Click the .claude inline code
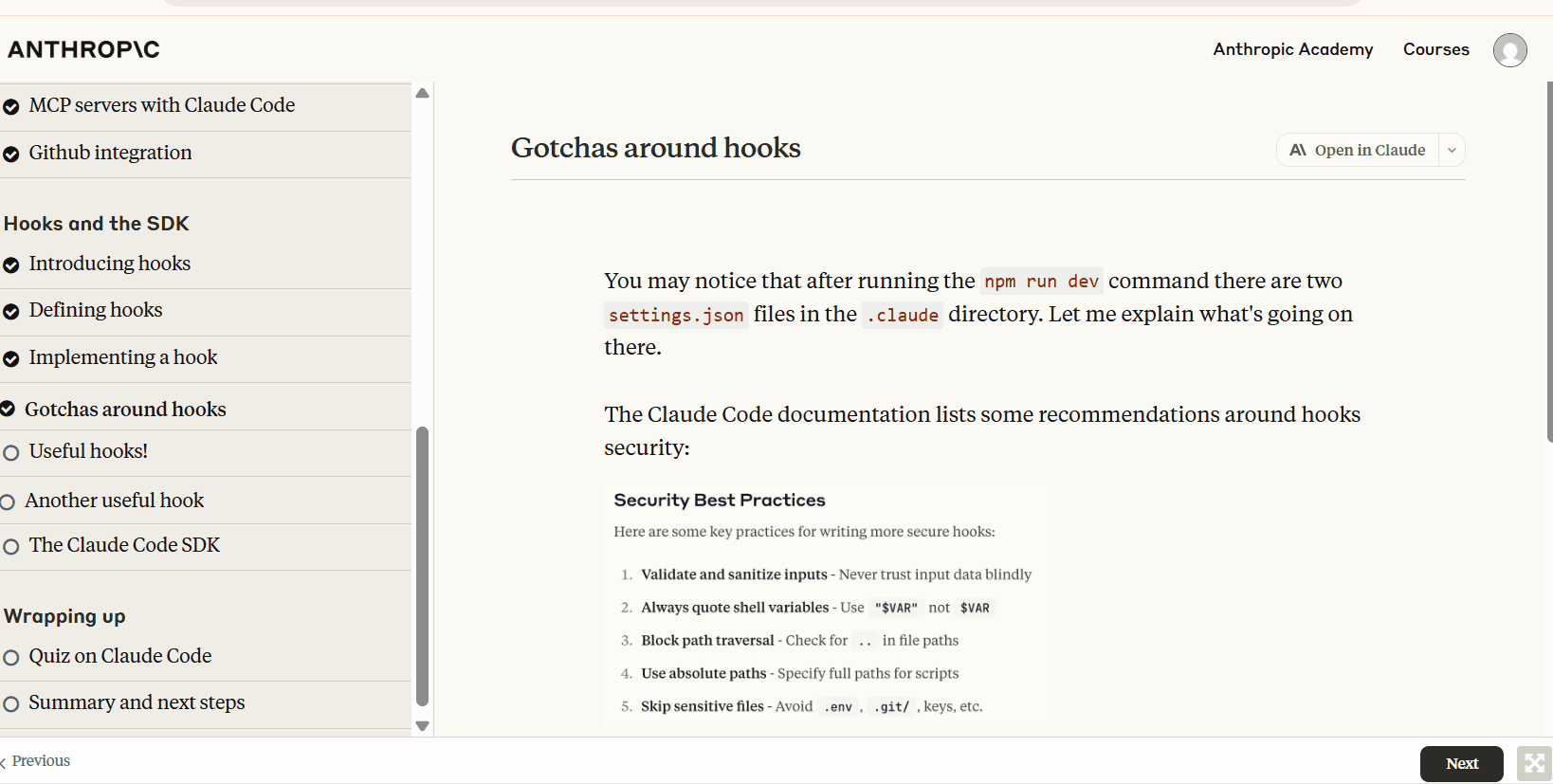This screenshot has height=784, width=1553. tap(903, 315)
